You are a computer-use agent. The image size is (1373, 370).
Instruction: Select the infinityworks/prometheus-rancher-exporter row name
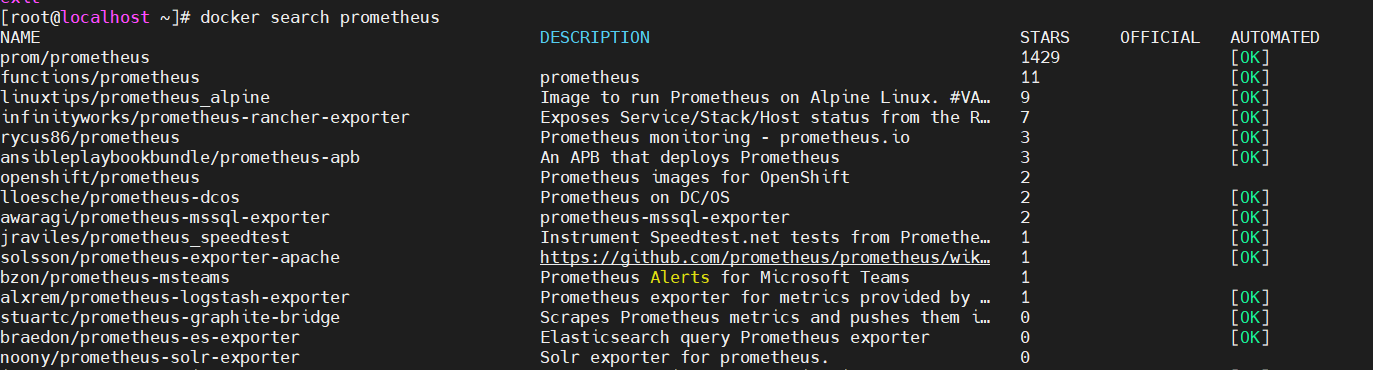coord(205,118)
